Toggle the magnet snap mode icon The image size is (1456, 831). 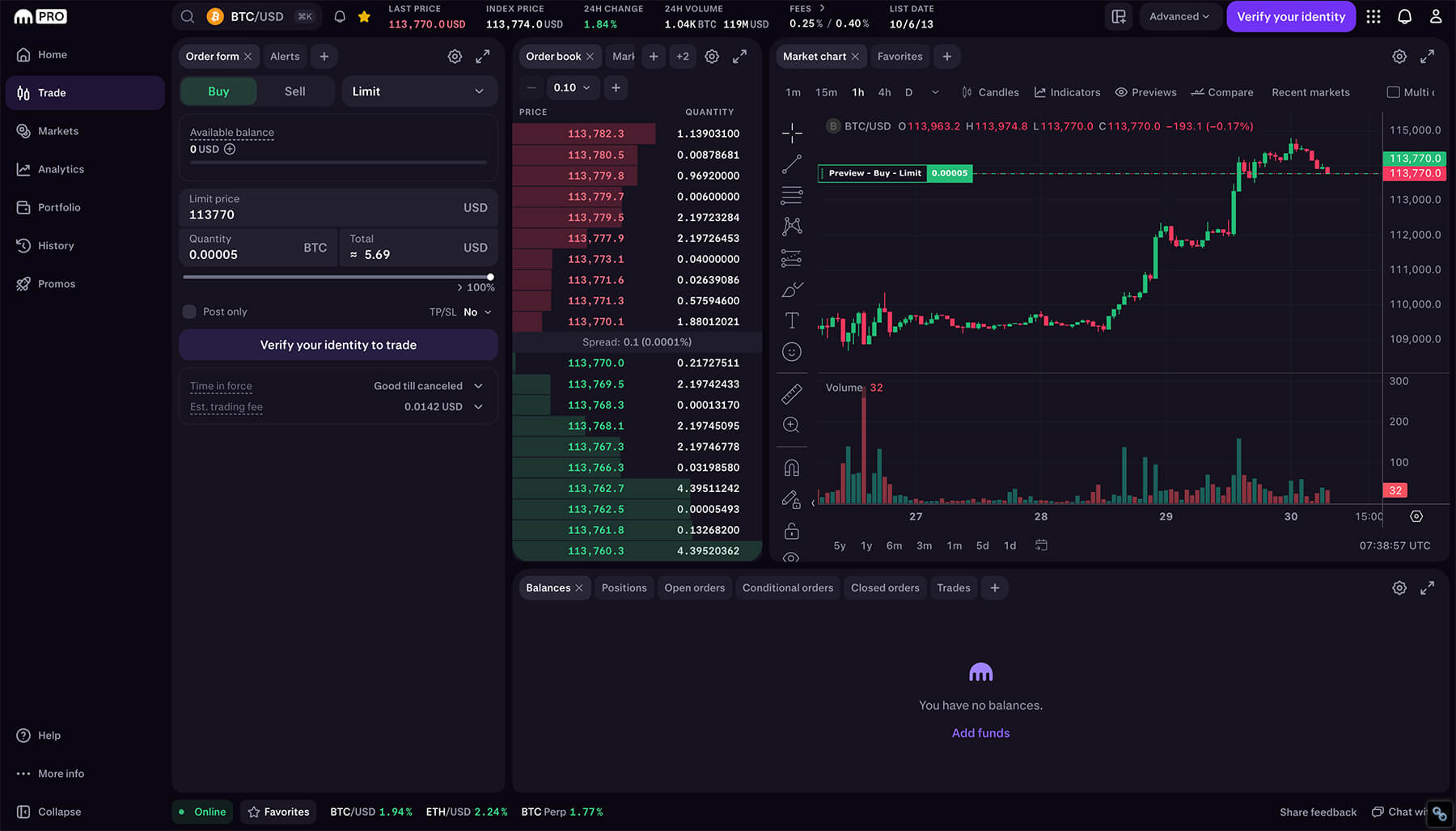(x=792, y=468)
